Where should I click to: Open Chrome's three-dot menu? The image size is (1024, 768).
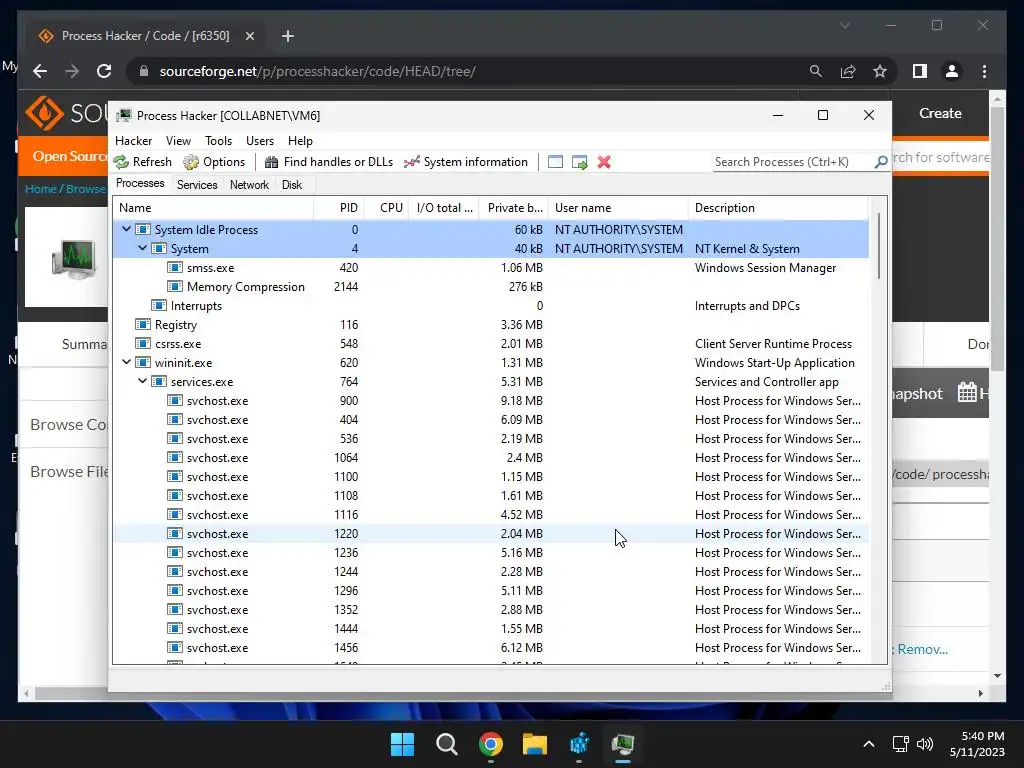[984, 71]
